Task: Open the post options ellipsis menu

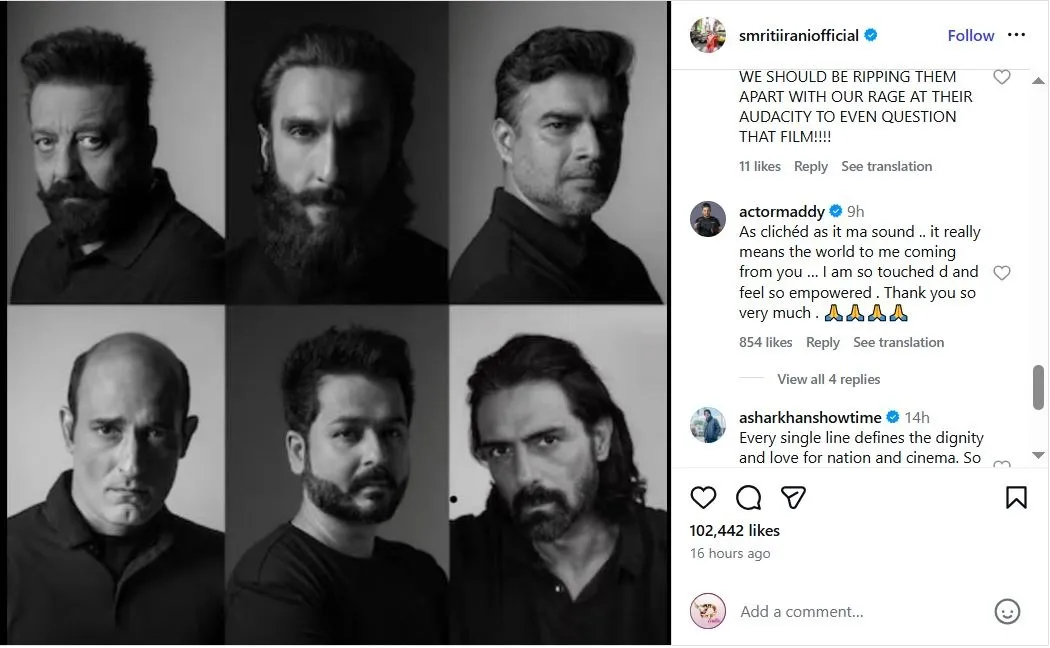Action: [x=1017, y=35]
